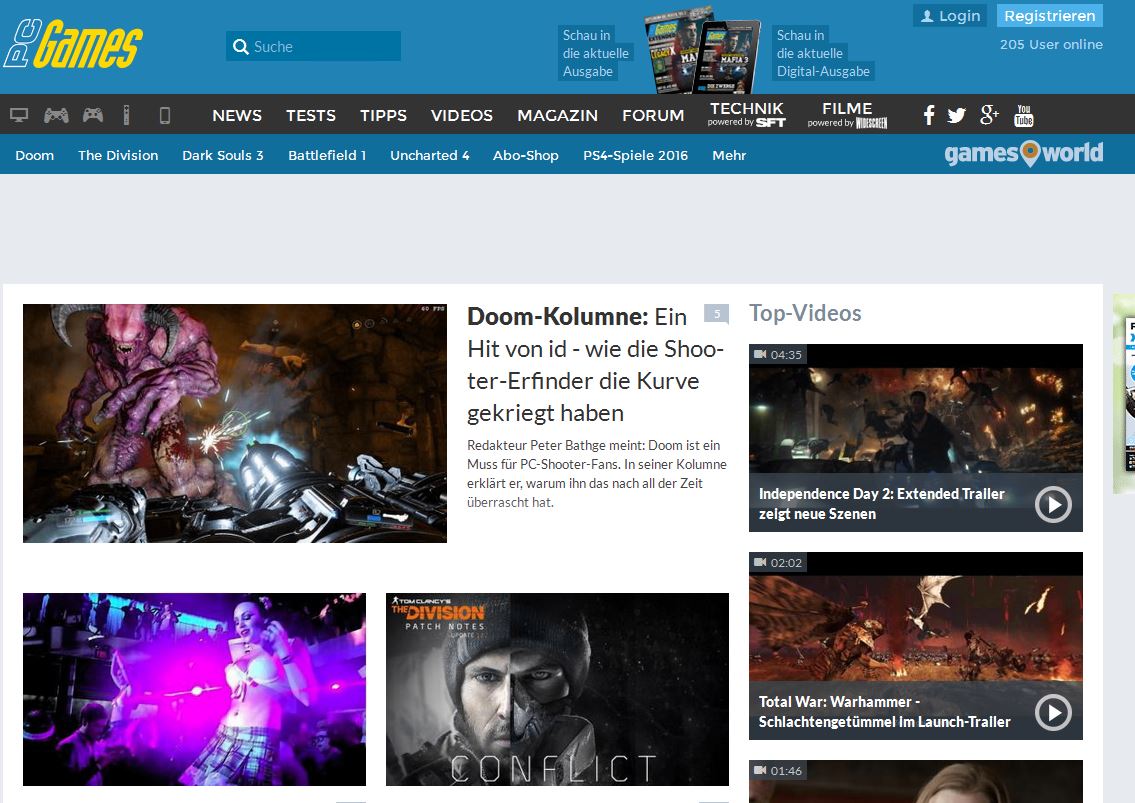
Task: Open the purple nightclub dancer thumbnail
Action: coord(194,689)
